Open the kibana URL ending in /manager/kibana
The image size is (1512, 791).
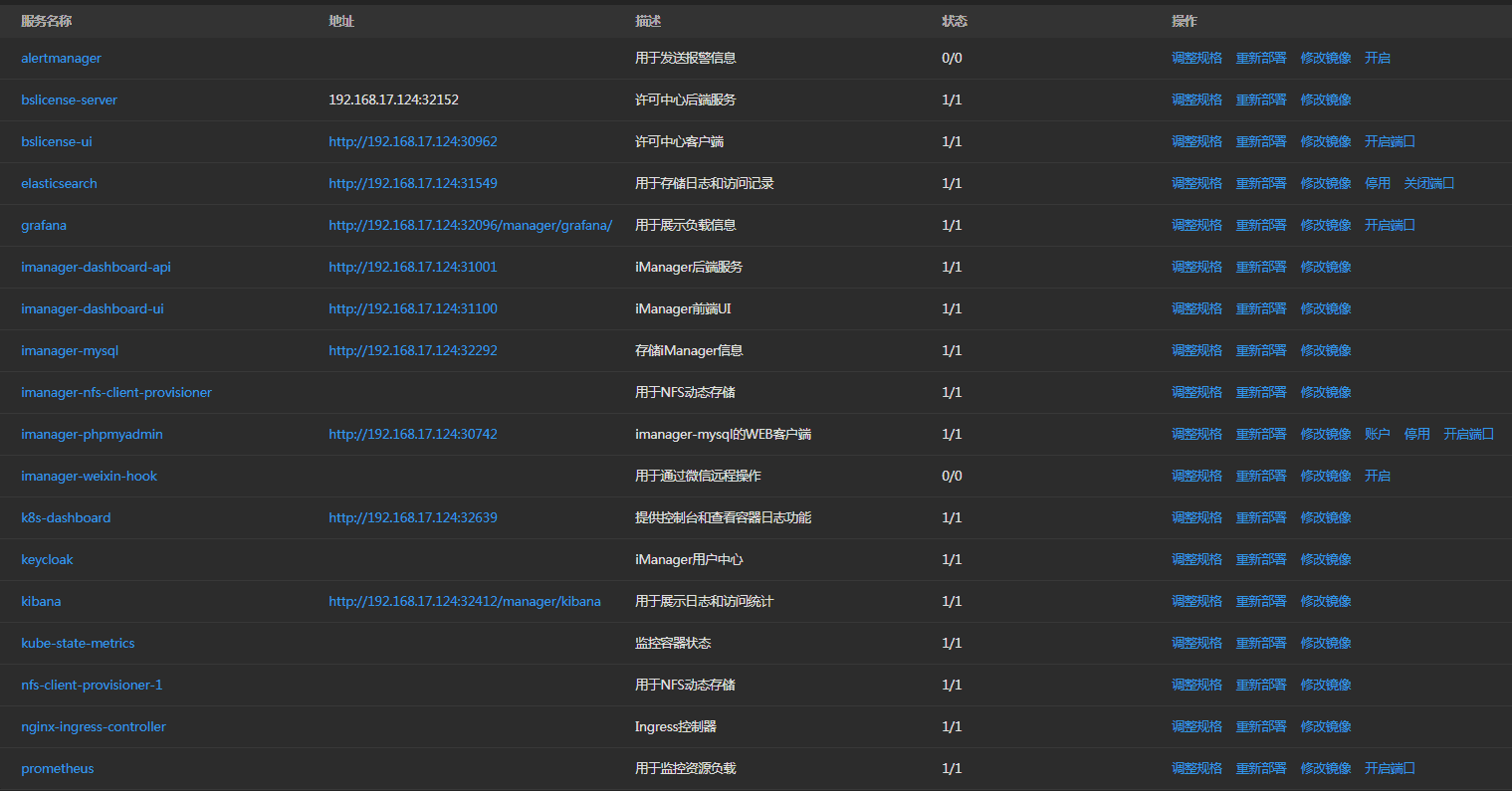coord(465,602)
